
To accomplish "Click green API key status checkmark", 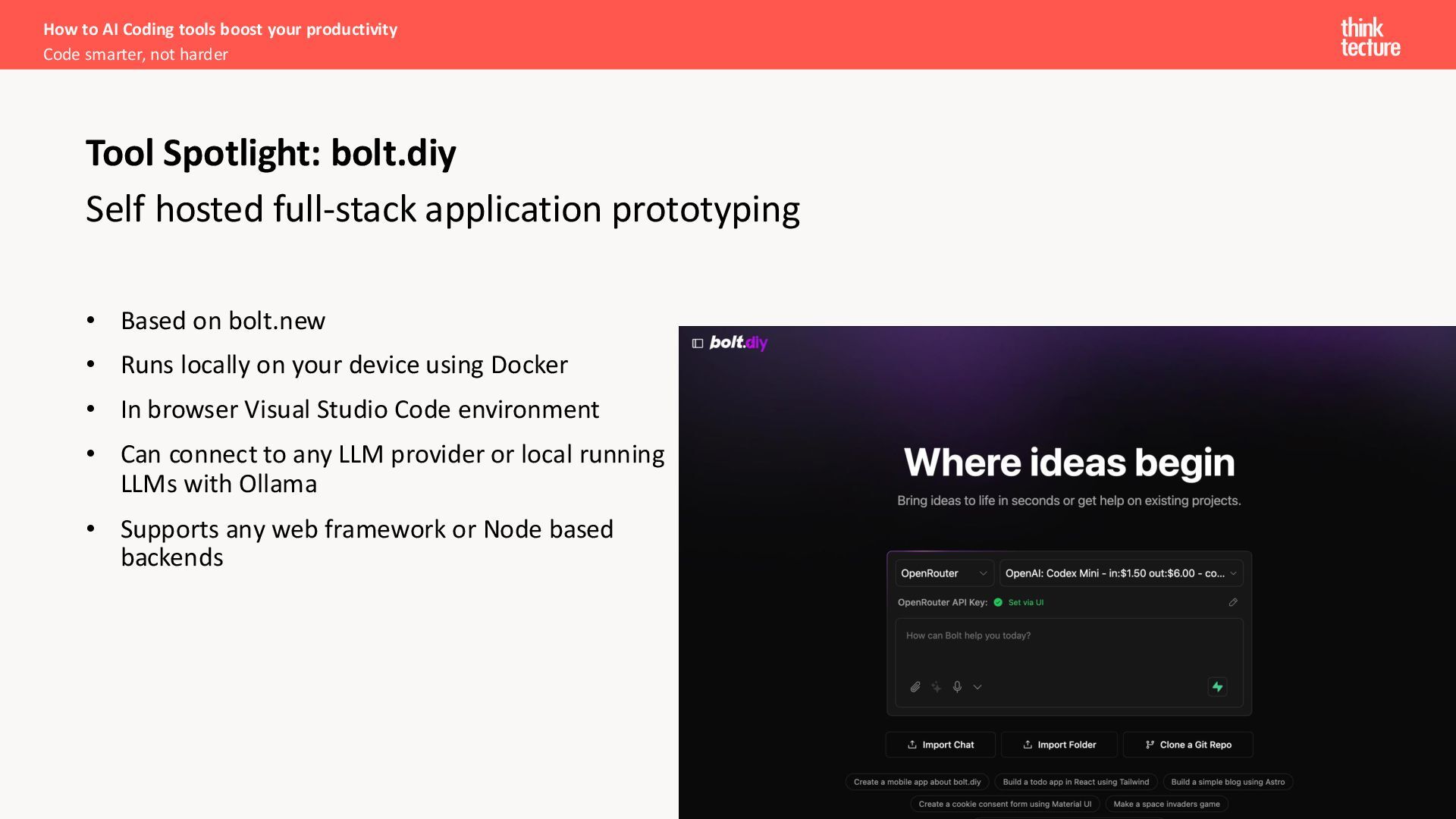I will coord(998,602).
